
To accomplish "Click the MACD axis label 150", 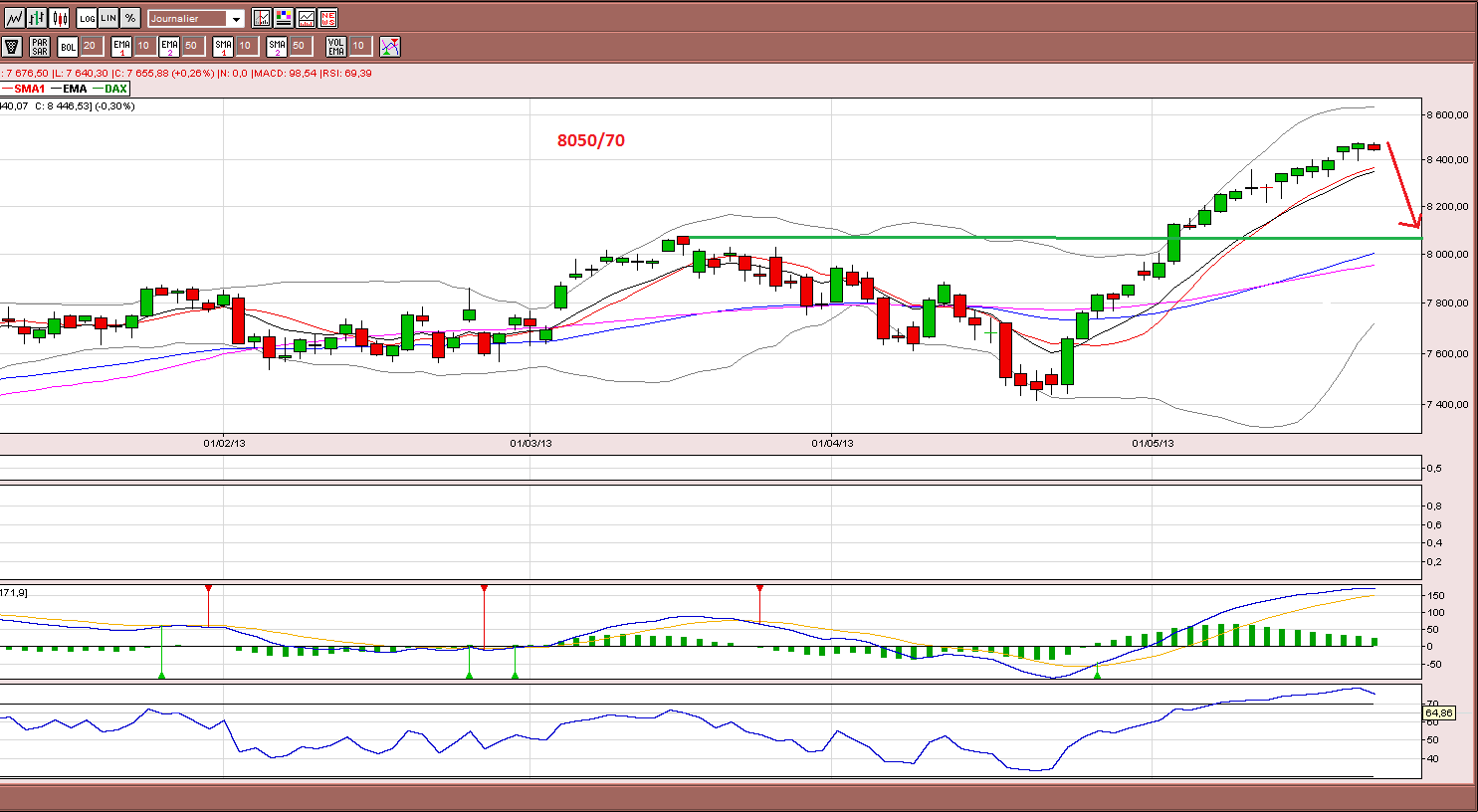I will click(x=1436, y=595).
